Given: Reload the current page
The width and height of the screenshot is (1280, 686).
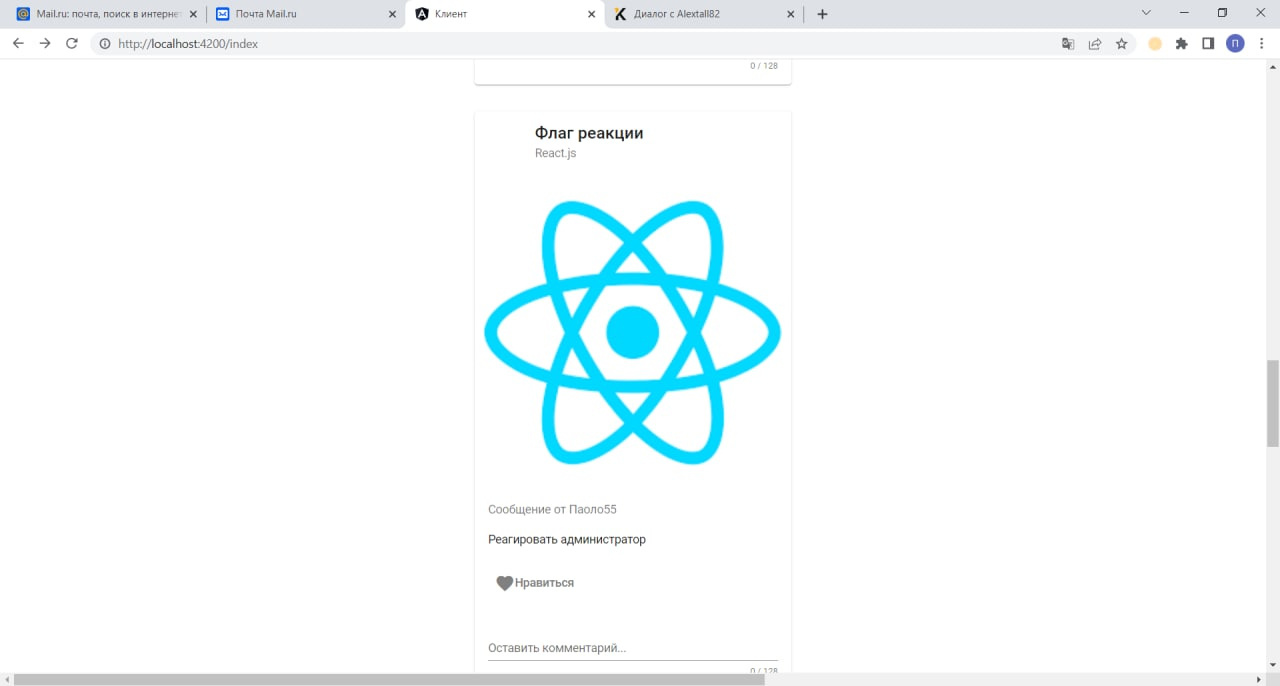Looking at the screenshot, I should click(72, 43).
